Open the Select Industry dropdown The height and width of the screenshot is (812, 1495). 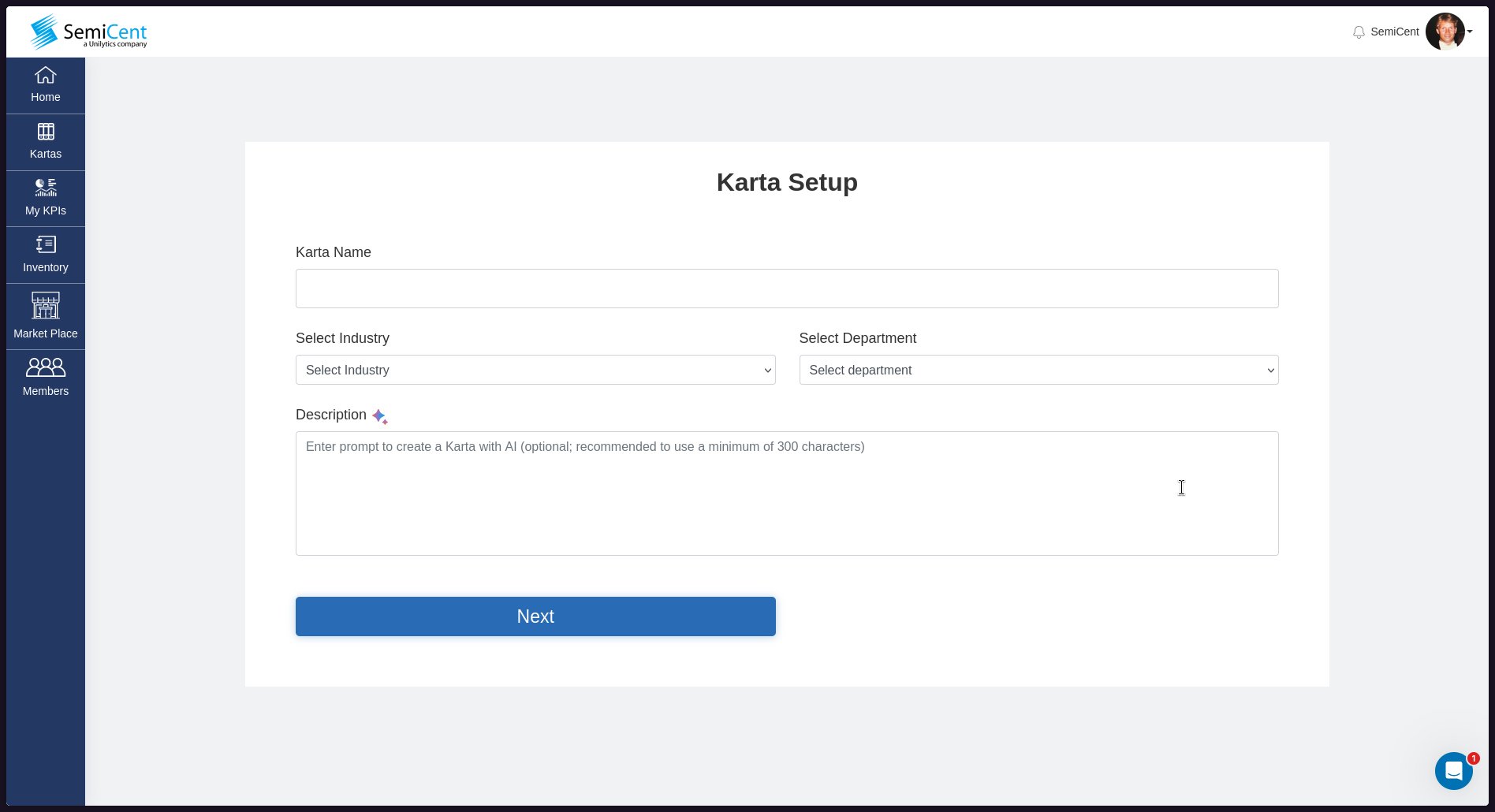pos(535,370)
